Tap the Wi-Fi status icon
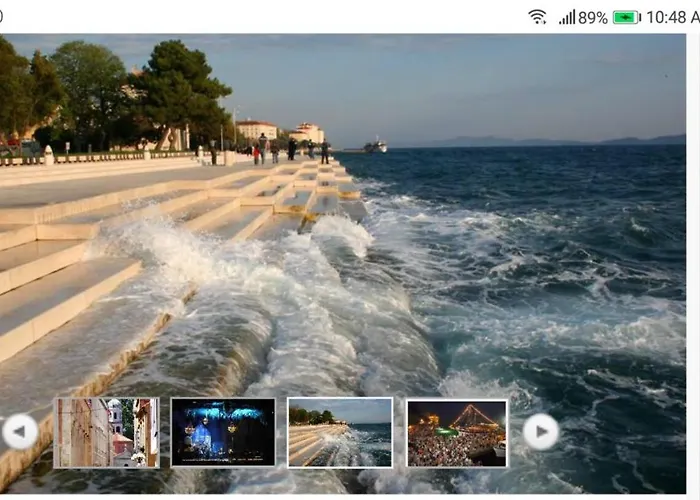The height and width of the screenshot is (500, 700). point(538,17)
